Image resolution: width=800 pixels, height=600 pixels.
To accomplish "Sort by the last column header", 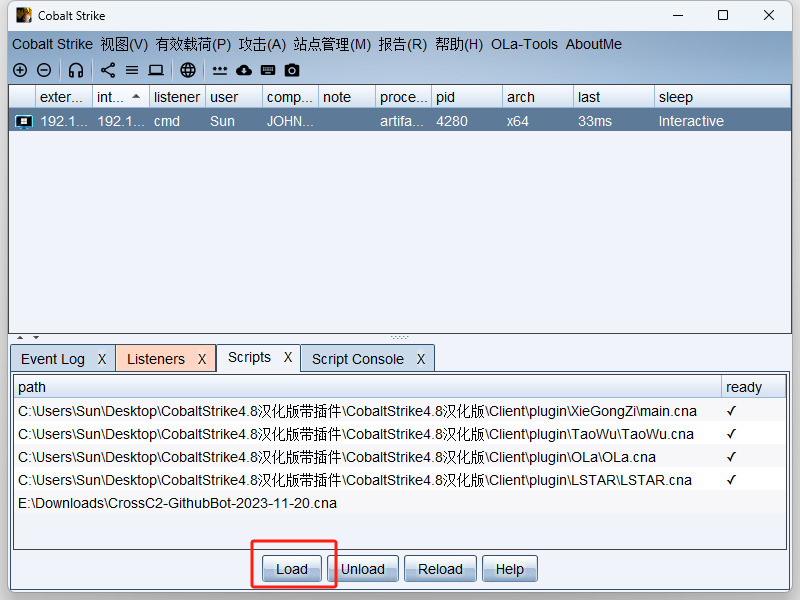I will coord(614,97).
